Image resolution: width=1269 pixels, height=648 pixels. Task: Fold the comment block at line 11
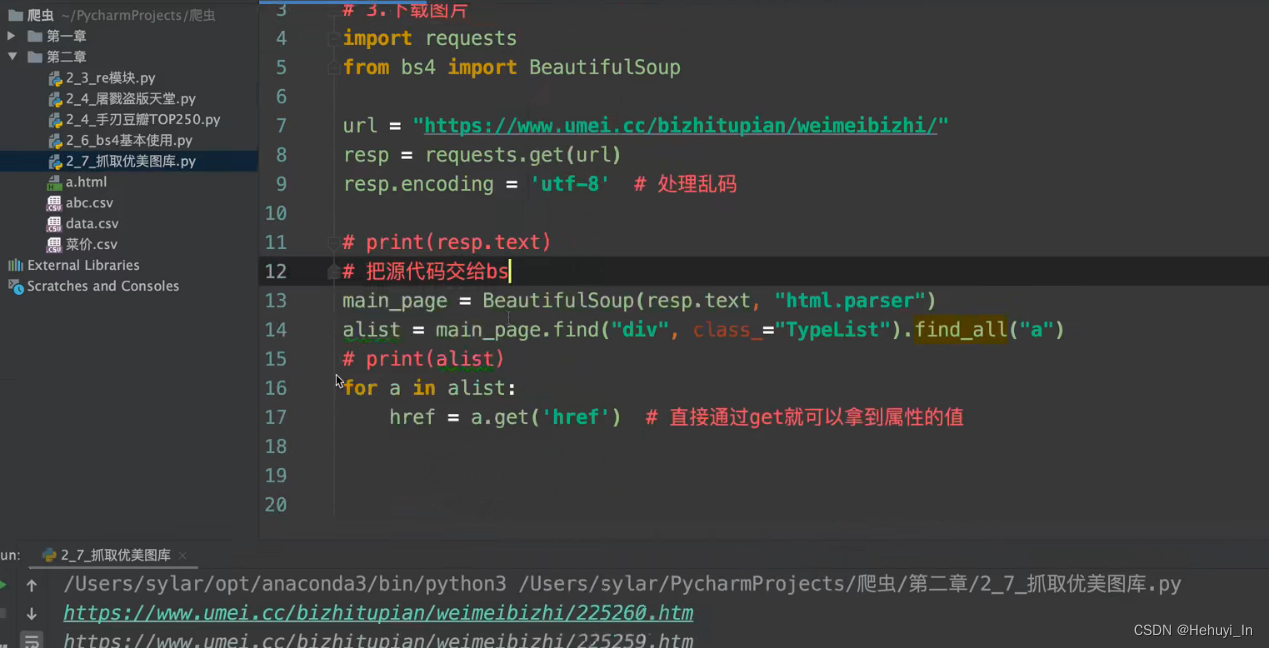tap(334, 243)
